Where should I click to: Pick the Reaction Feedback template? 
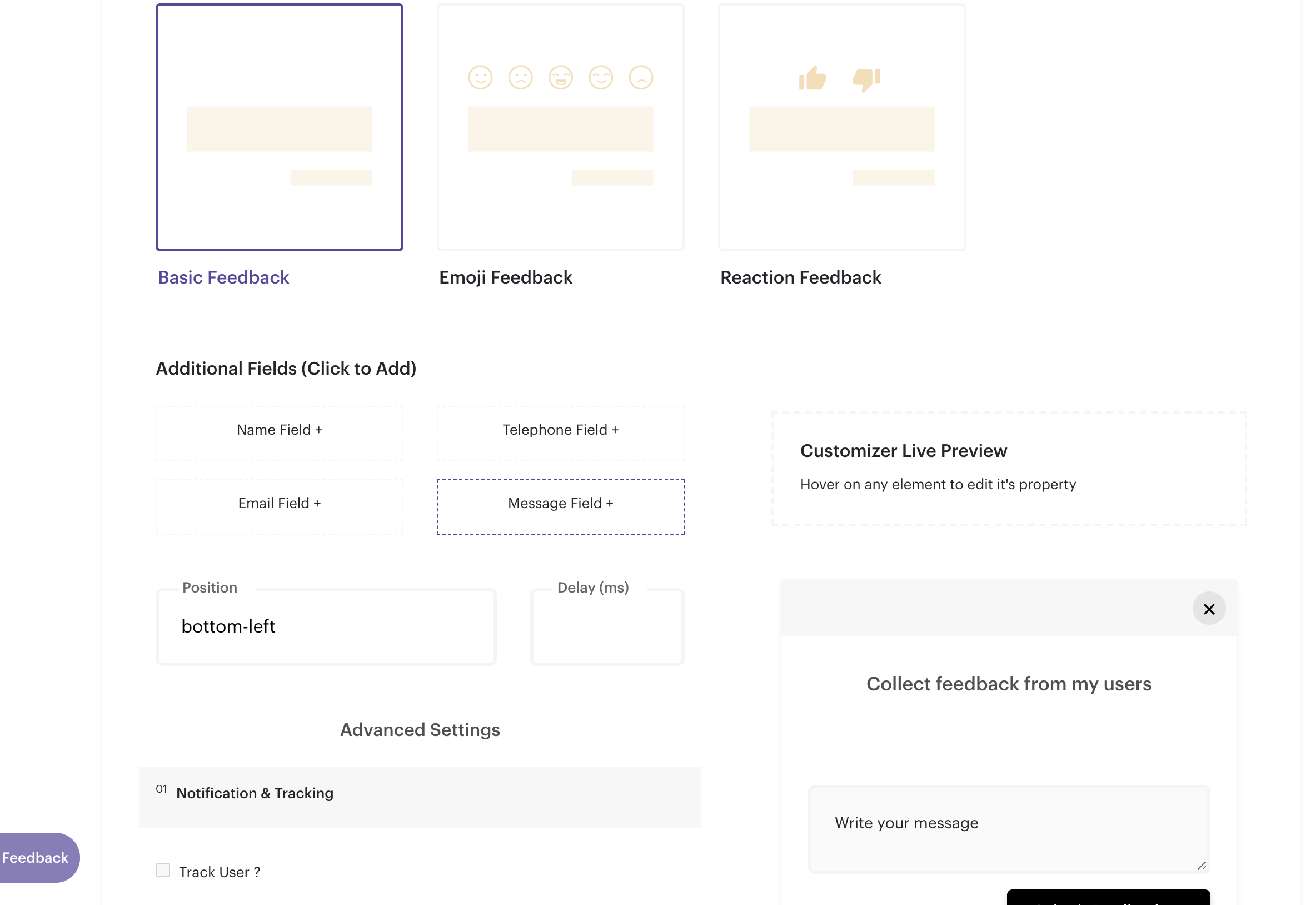coord(841,128)
